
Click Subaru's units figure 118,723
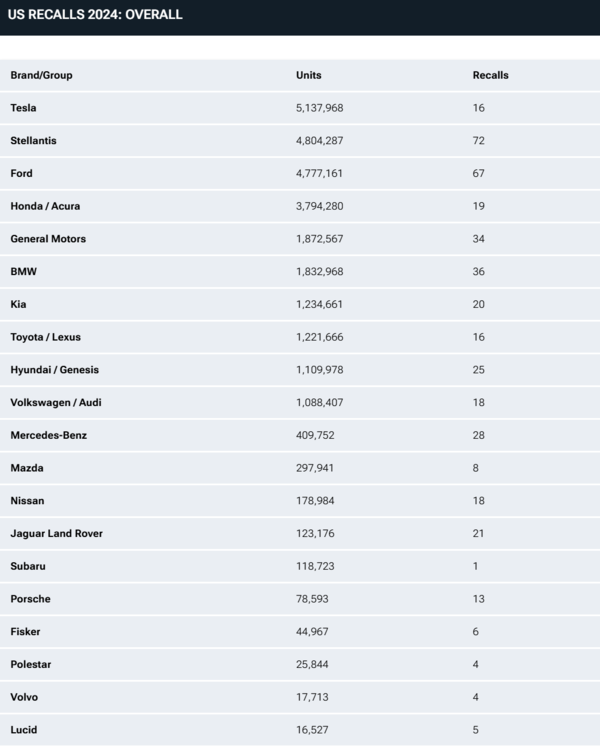point(316,566)
